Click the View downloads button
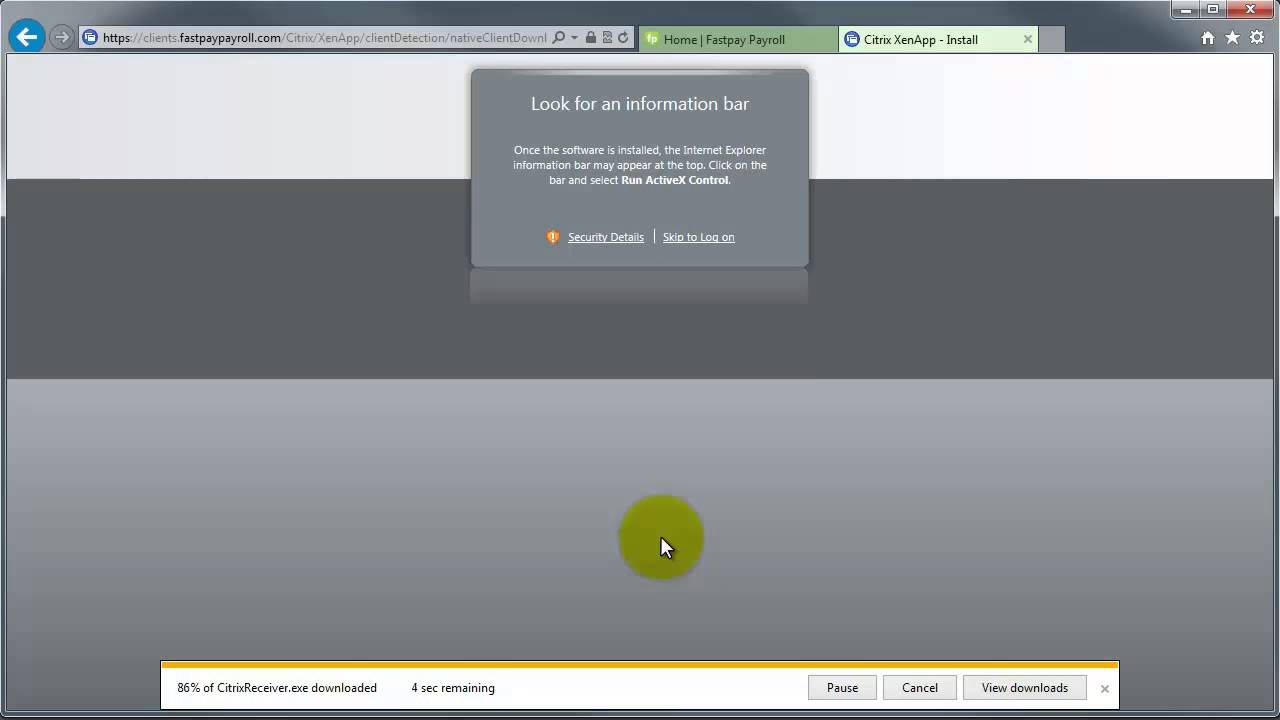 click(x=1025, y=688)
